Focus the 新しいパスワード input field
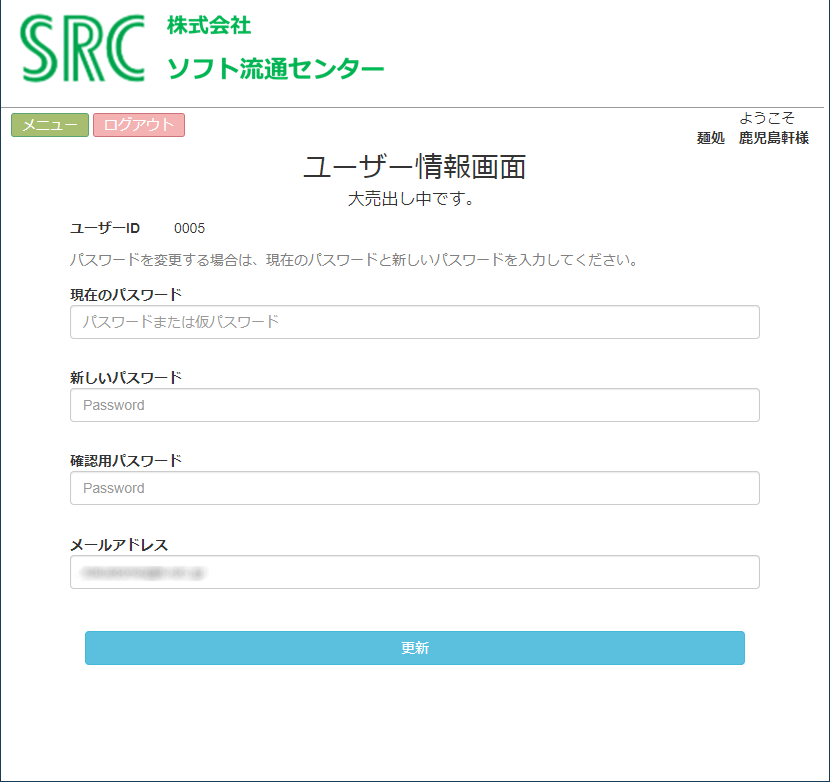 414,405
